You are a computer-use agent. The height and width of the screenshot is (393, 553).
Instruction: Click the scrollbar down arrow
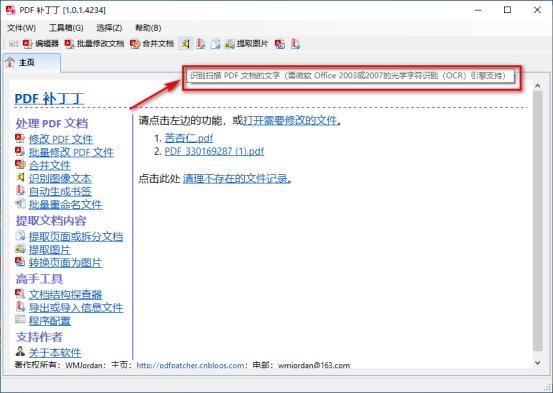point(537,363)
